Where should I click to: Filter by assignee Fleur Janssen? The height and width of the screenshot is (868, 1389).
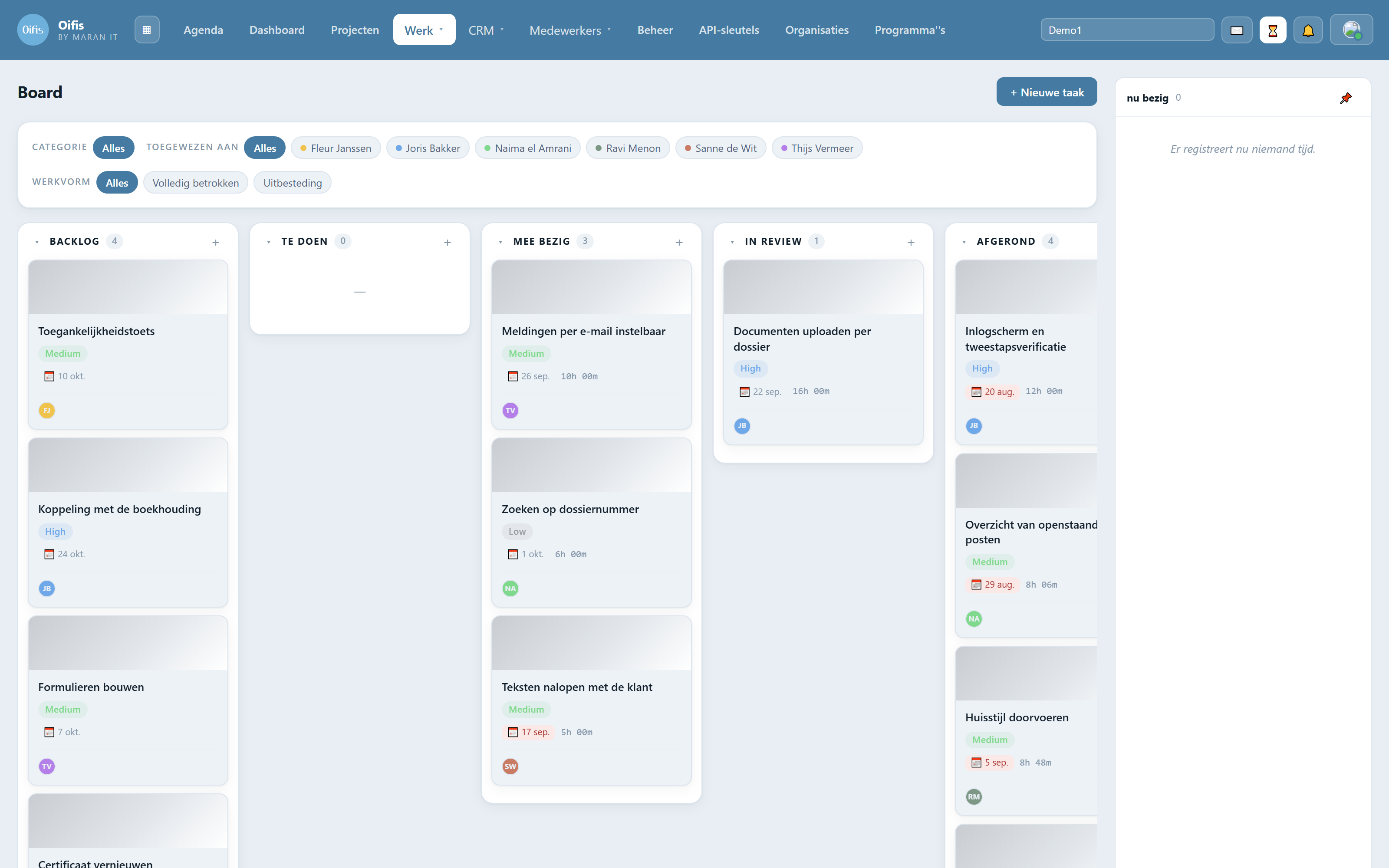click(x=336, y=148)
